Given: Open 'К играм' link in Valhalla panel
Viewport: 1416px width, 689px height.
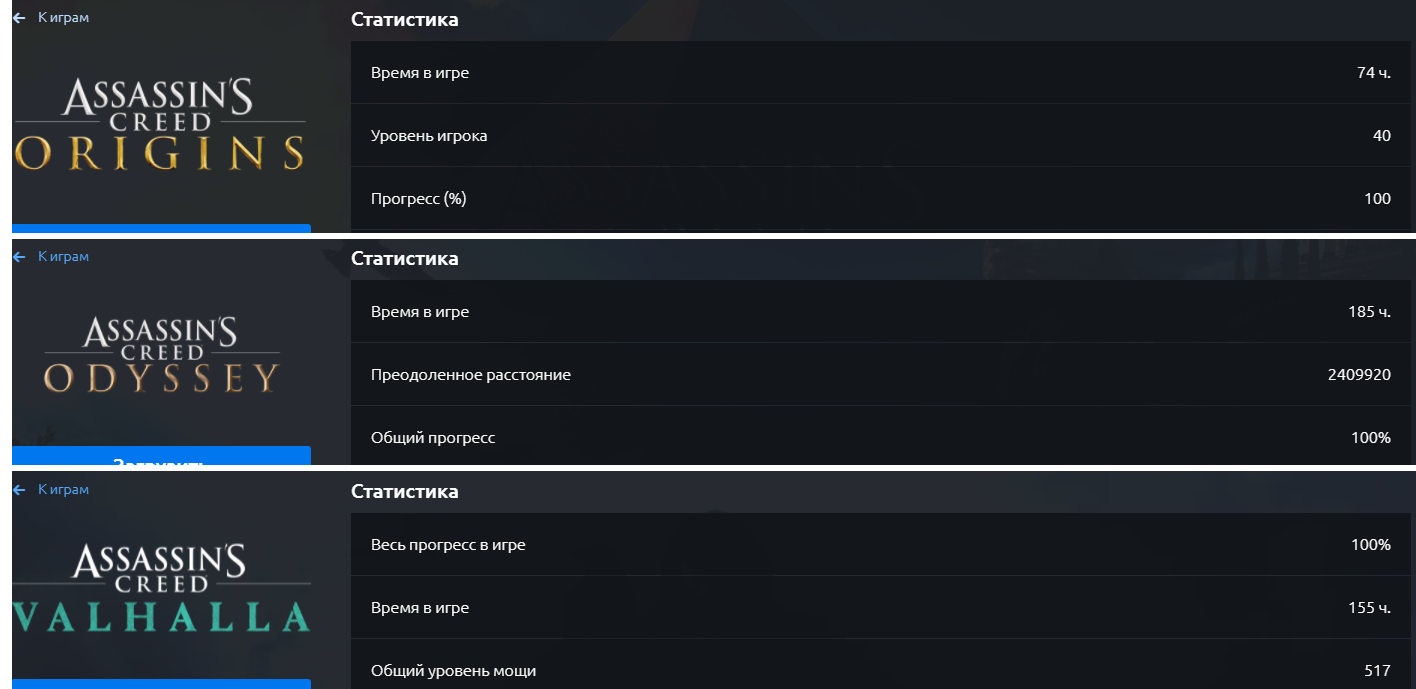Looking at the screenshot, I should (x=63, y=490).
